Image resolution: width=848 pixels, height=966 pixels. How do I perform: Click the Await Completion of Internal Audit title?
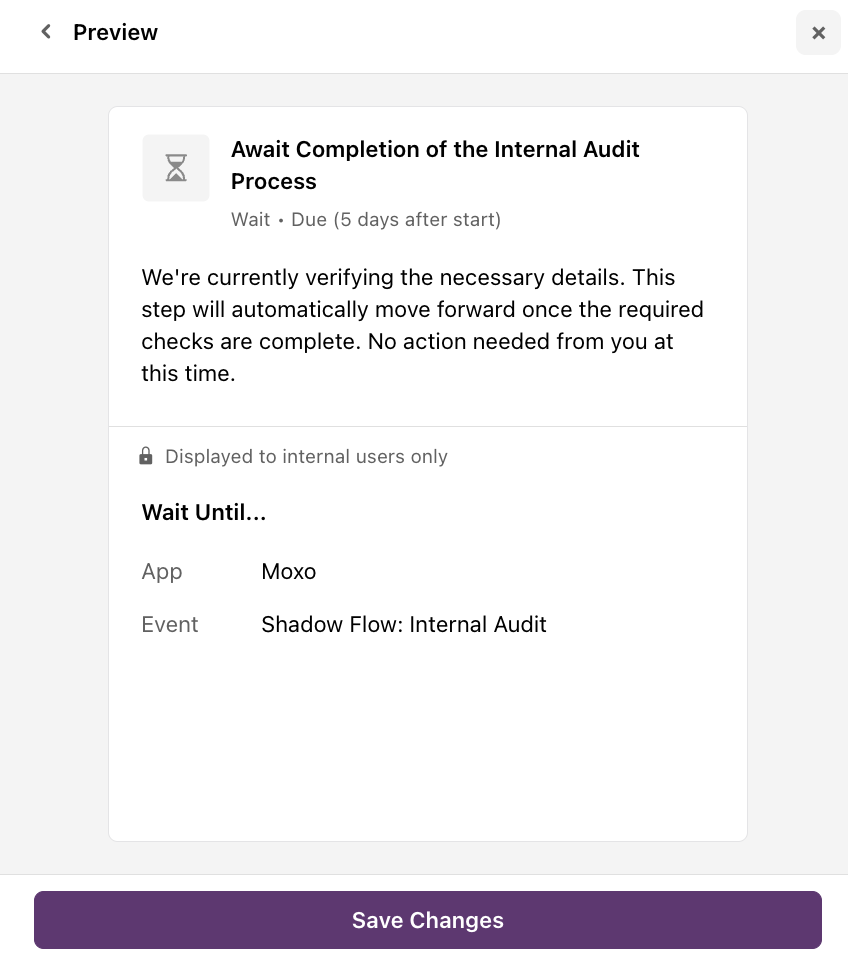(x=435, y=165)
